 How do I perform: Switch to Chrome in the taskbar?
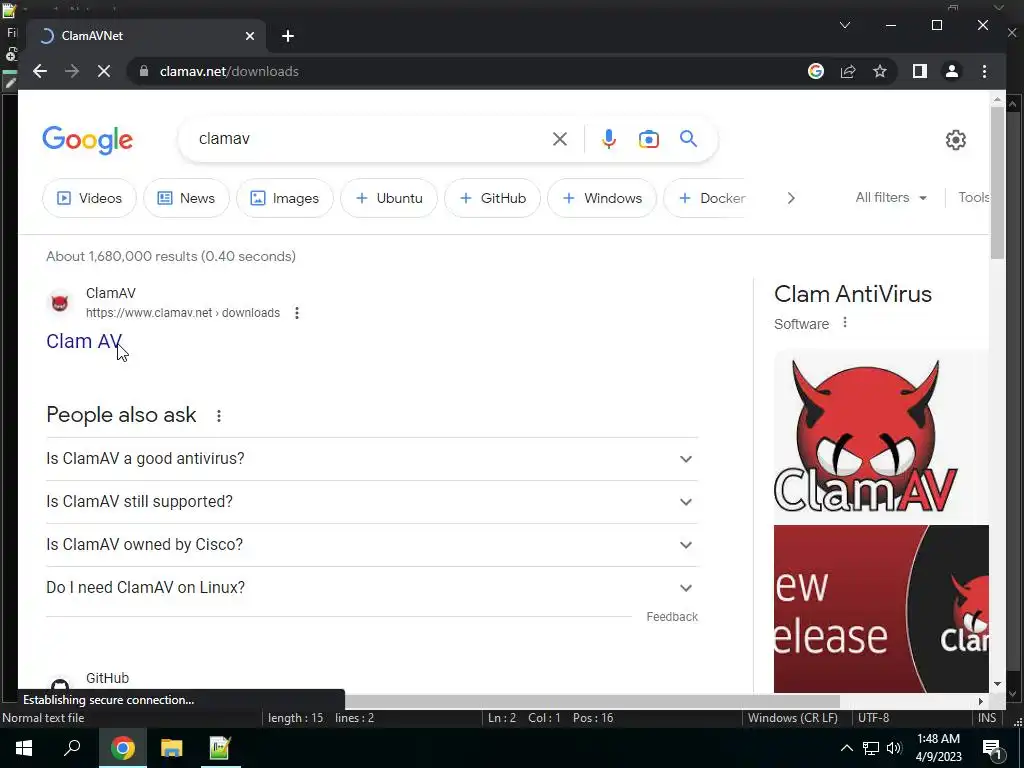[122, 748]
